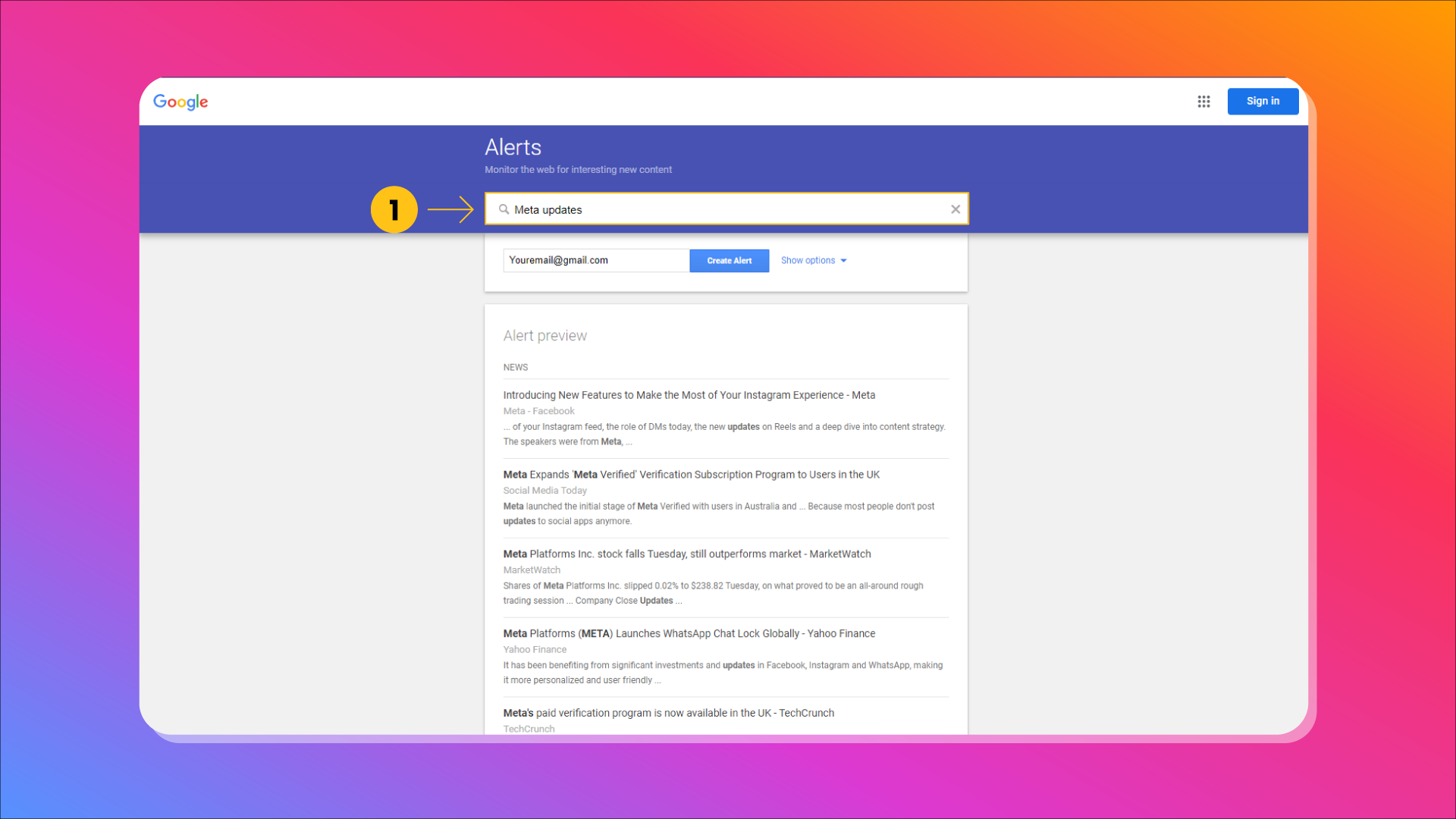Open the Google apps grid menu
Screen dimensions: 1456x819
(1203, 102)
